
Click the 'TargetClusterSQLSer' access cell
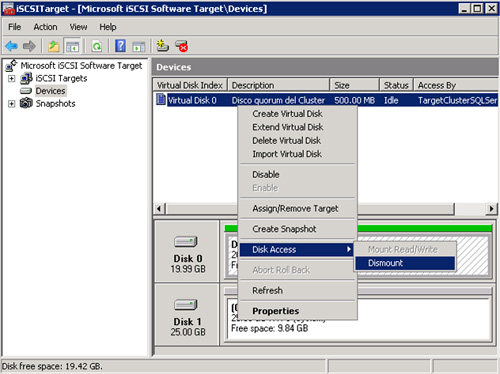(x=457, y=100)
